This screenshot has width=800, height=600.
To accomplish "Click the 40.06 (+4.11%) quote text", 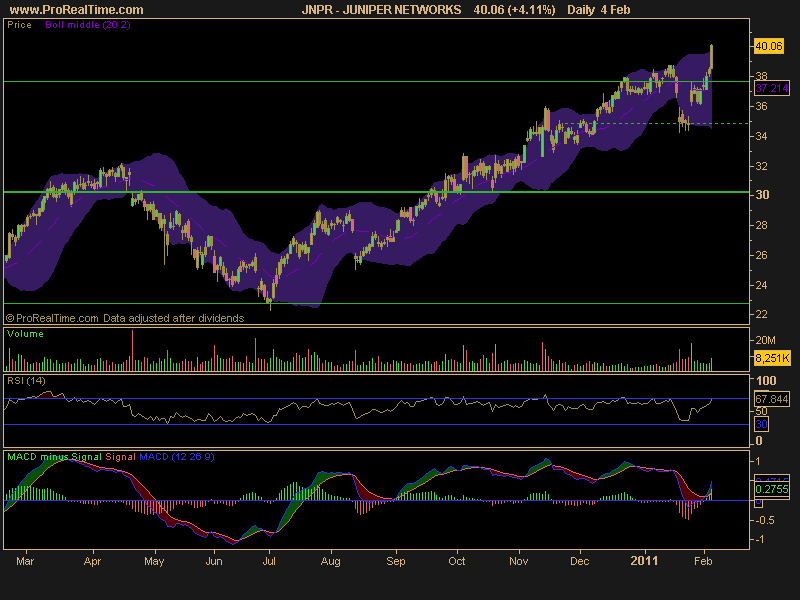I will point(514,10).
